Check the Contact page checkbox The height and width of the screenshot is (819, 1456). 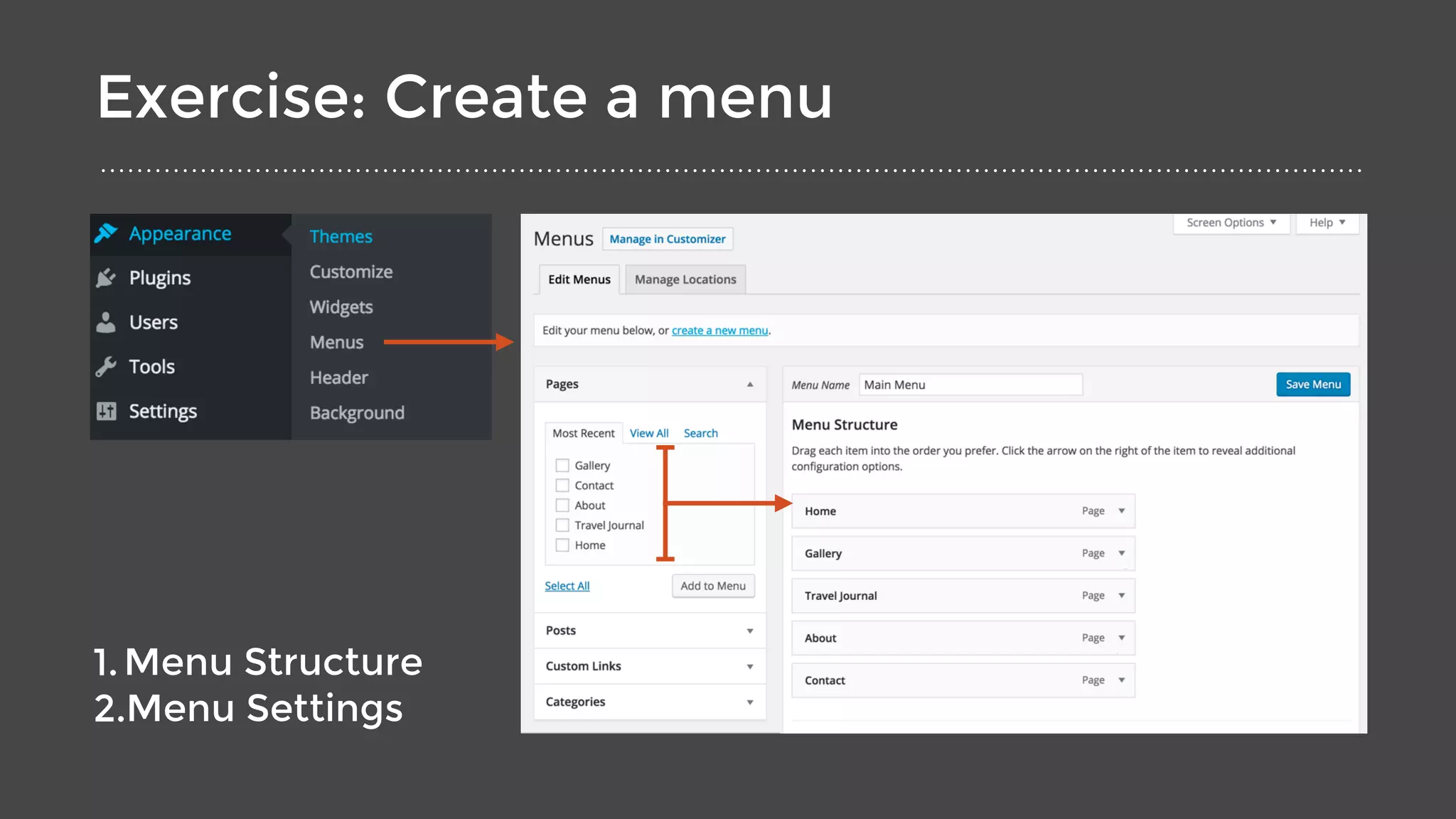click(x=562, y=486)
